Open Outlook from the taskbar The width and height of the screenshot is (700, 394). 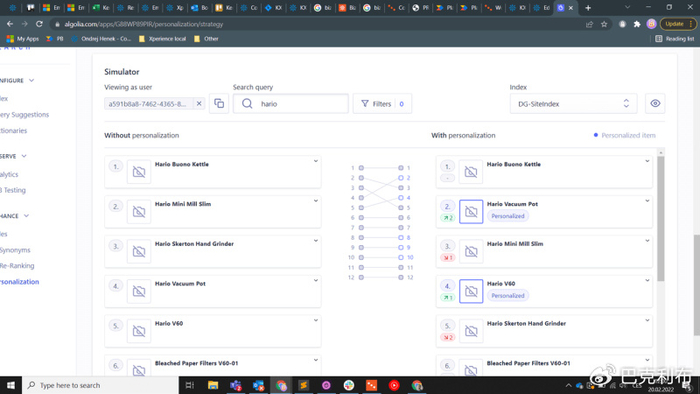[258, 385]
